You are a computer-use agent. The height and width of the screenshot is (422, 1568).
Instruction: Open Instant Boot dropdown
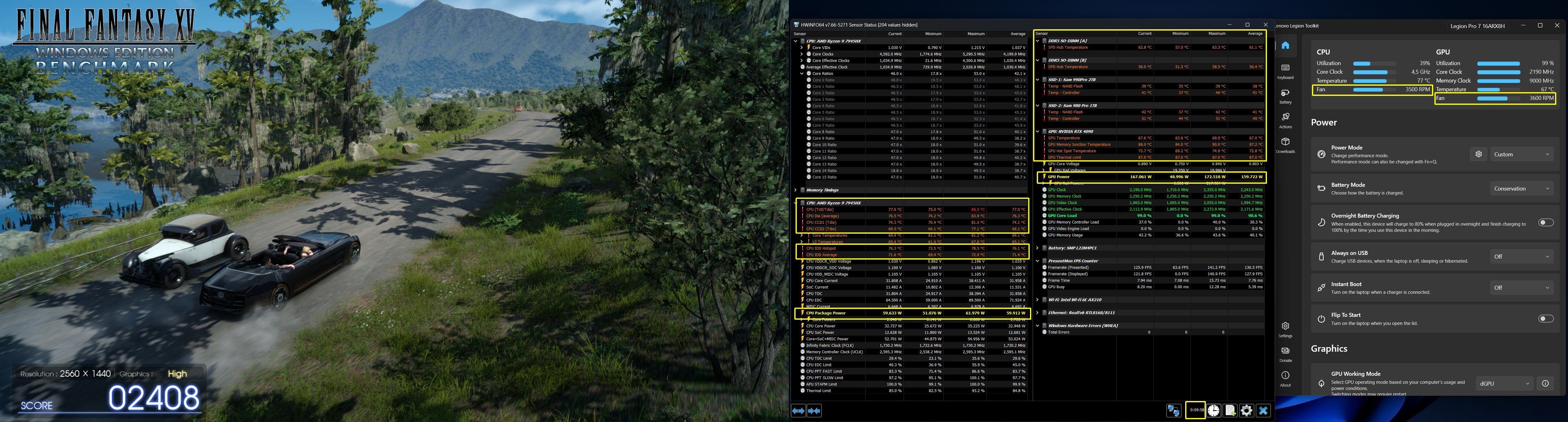pyautogui.click(x=1522, y=288)
